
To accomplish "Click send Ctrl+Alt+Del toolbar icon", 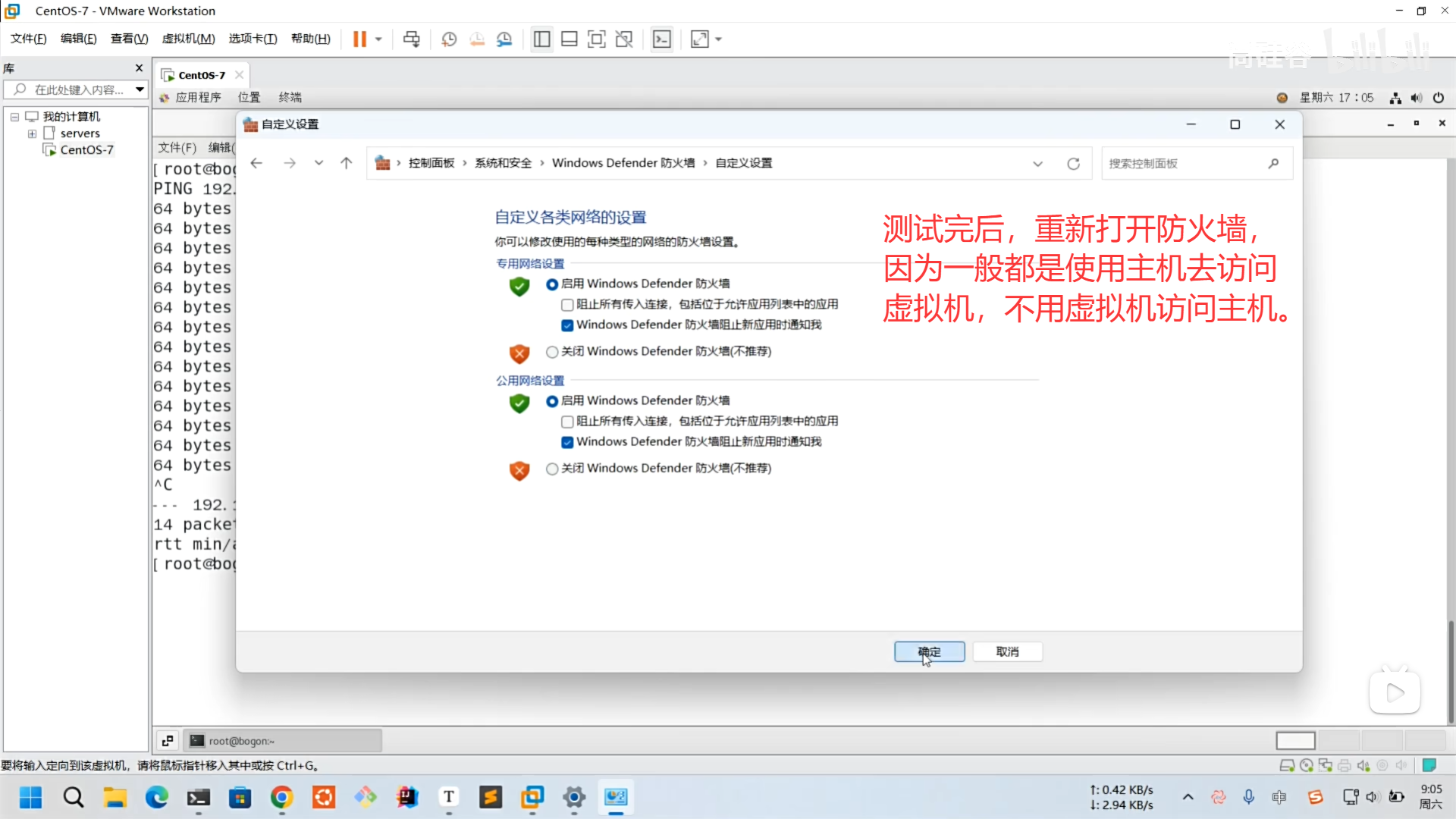I will coord(411,39).
